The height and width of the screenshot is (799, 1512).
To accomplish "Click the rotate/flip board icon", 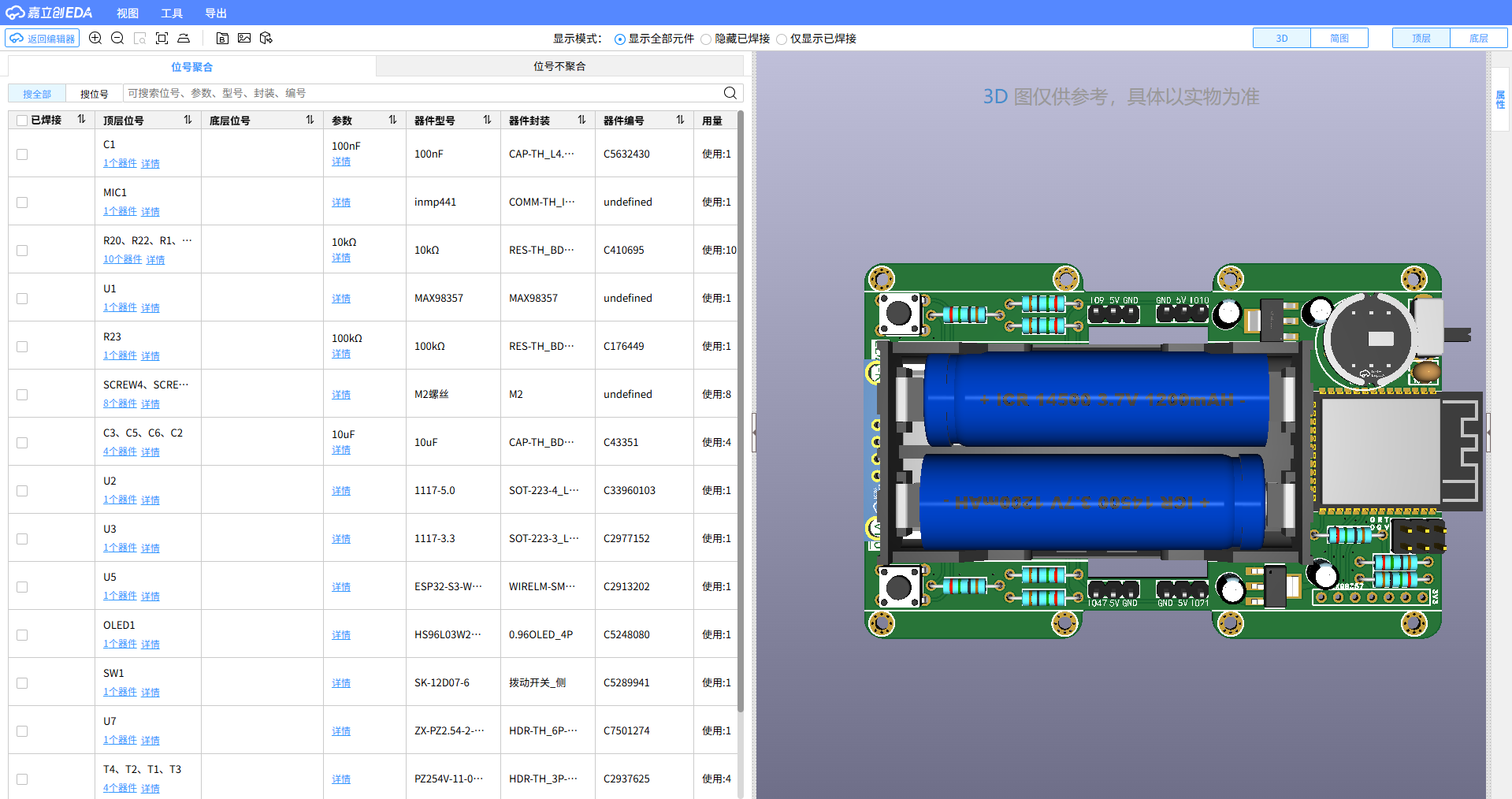I will 184,38.
